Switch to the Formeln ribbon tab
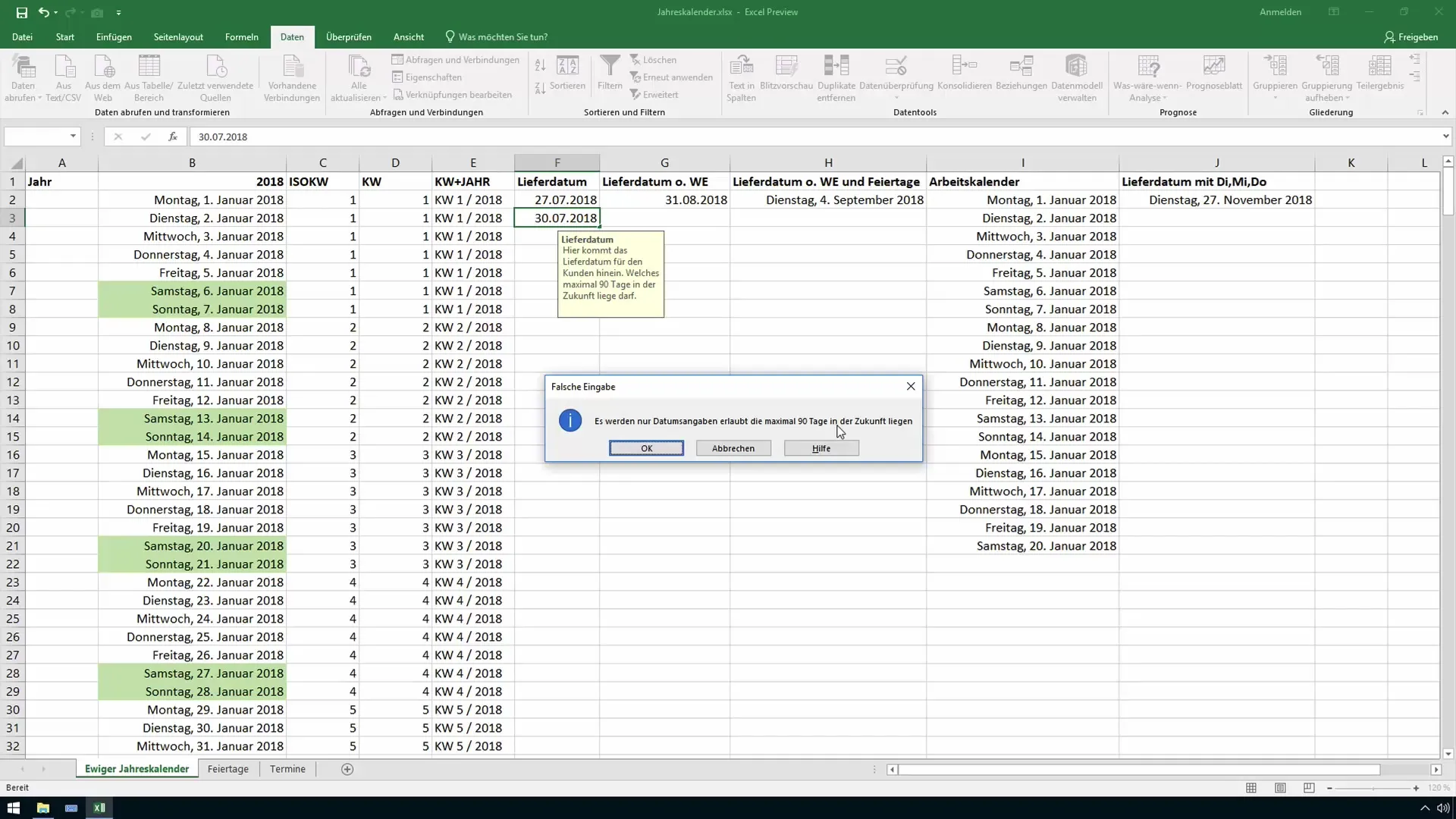The width and height of the screenshot is (1456, 819). [242, 36]
